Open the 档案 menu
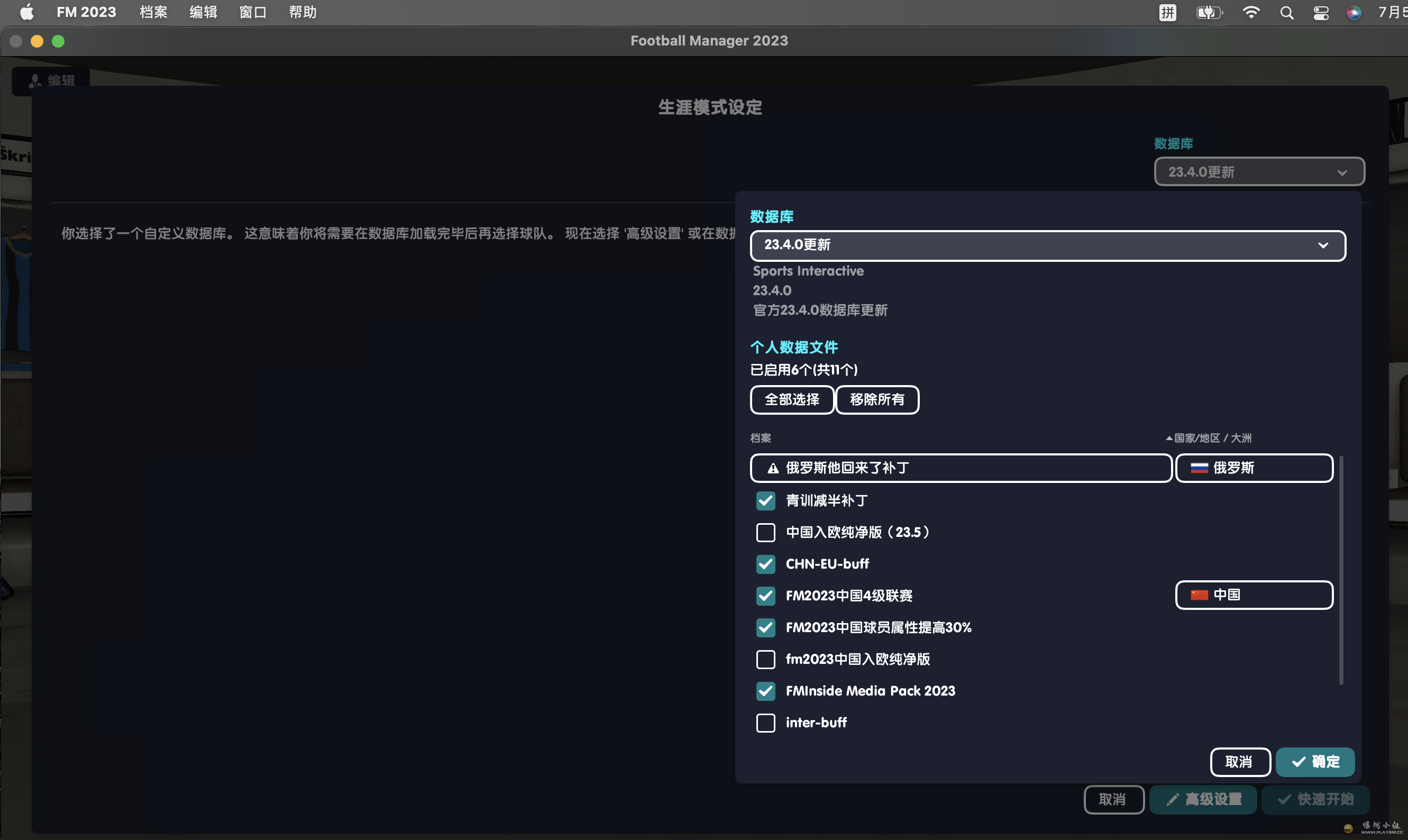 tap(153, 12)
